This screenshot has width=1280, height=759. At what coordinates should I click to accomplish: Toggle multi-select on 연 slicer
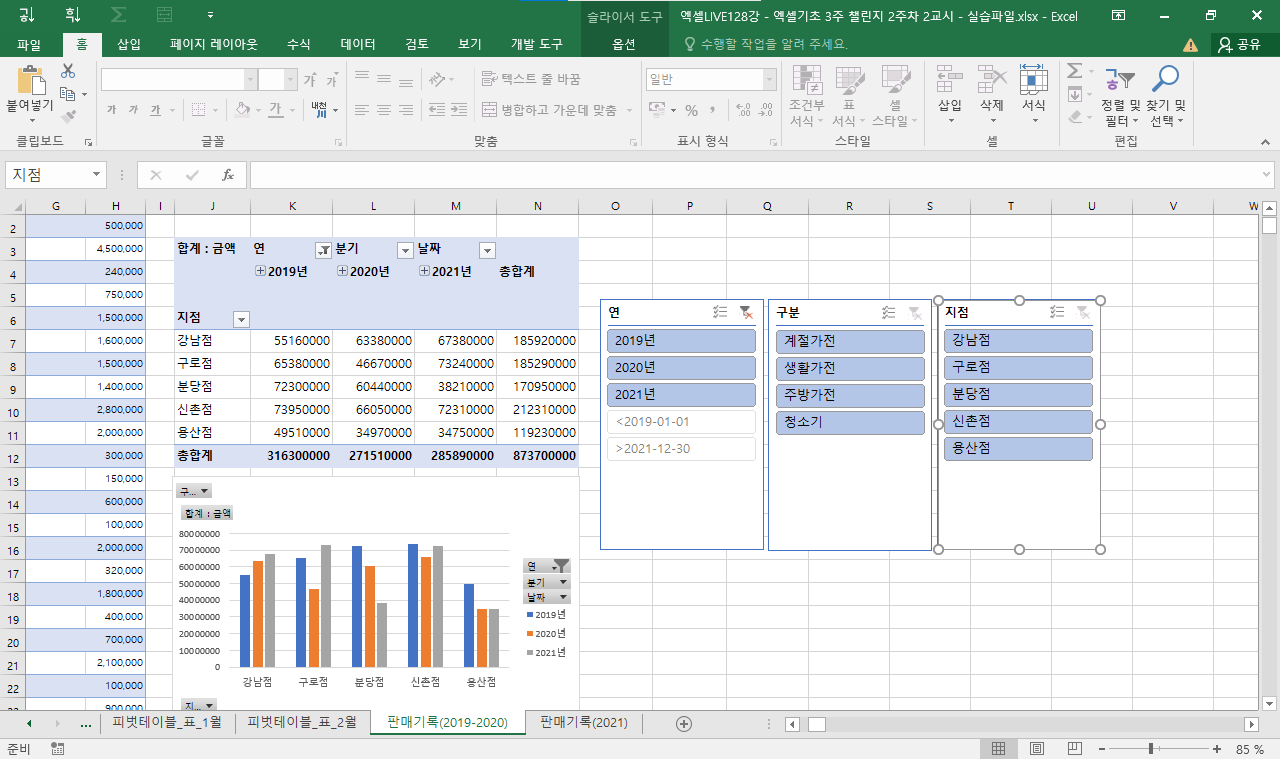[x=720, y=313]
